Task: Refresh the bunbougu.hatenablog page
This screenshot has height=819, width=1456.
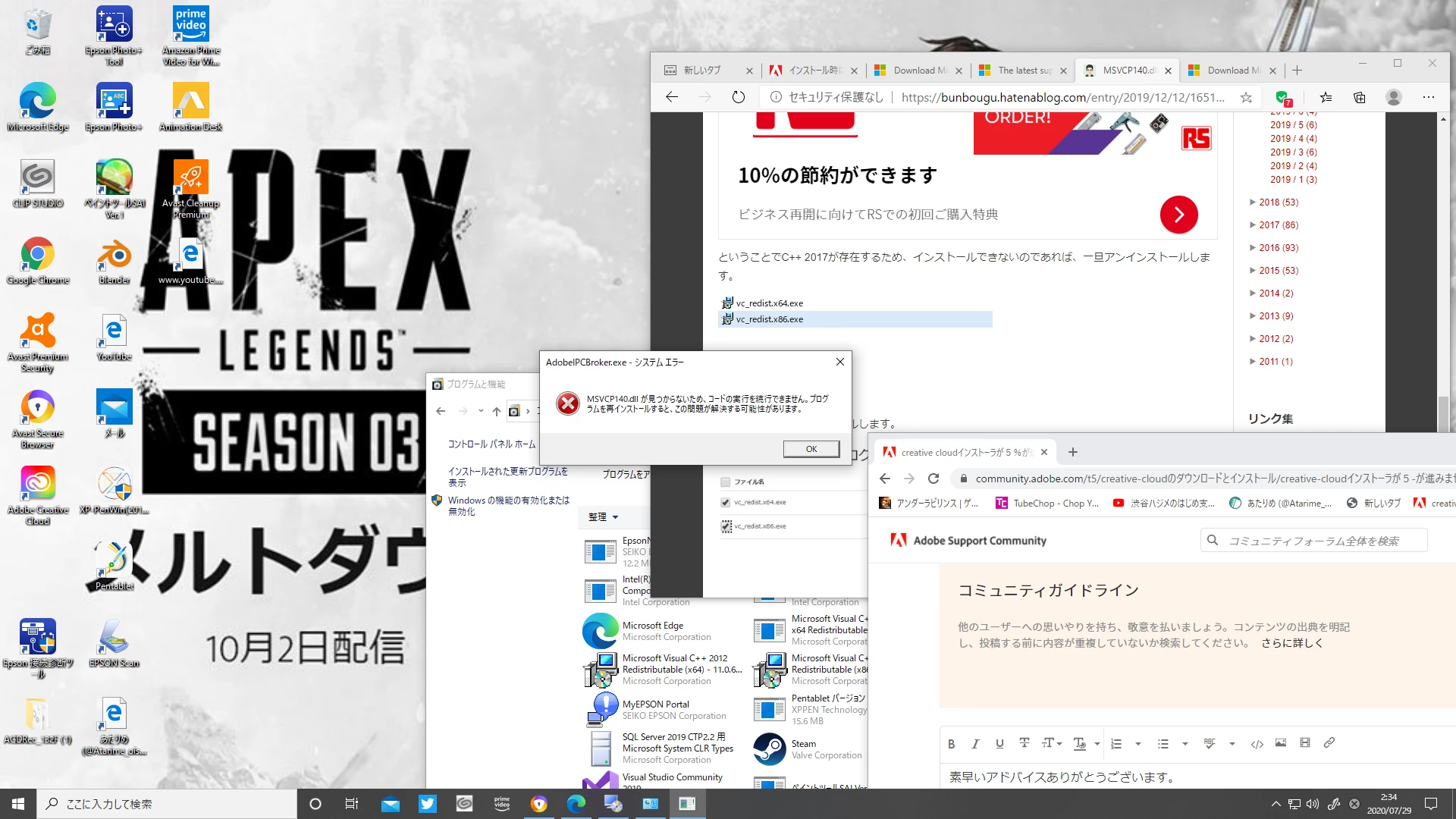Action: pos(738,97)
